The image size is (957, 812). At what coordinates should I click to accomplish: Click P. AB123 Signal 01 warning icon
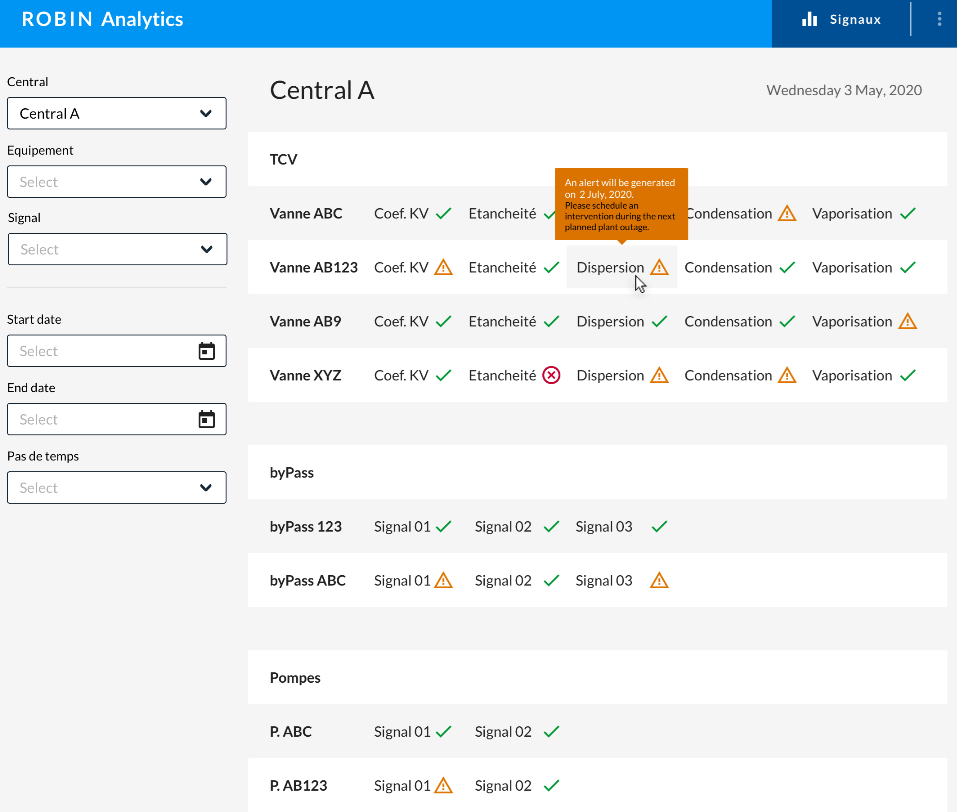444,786
